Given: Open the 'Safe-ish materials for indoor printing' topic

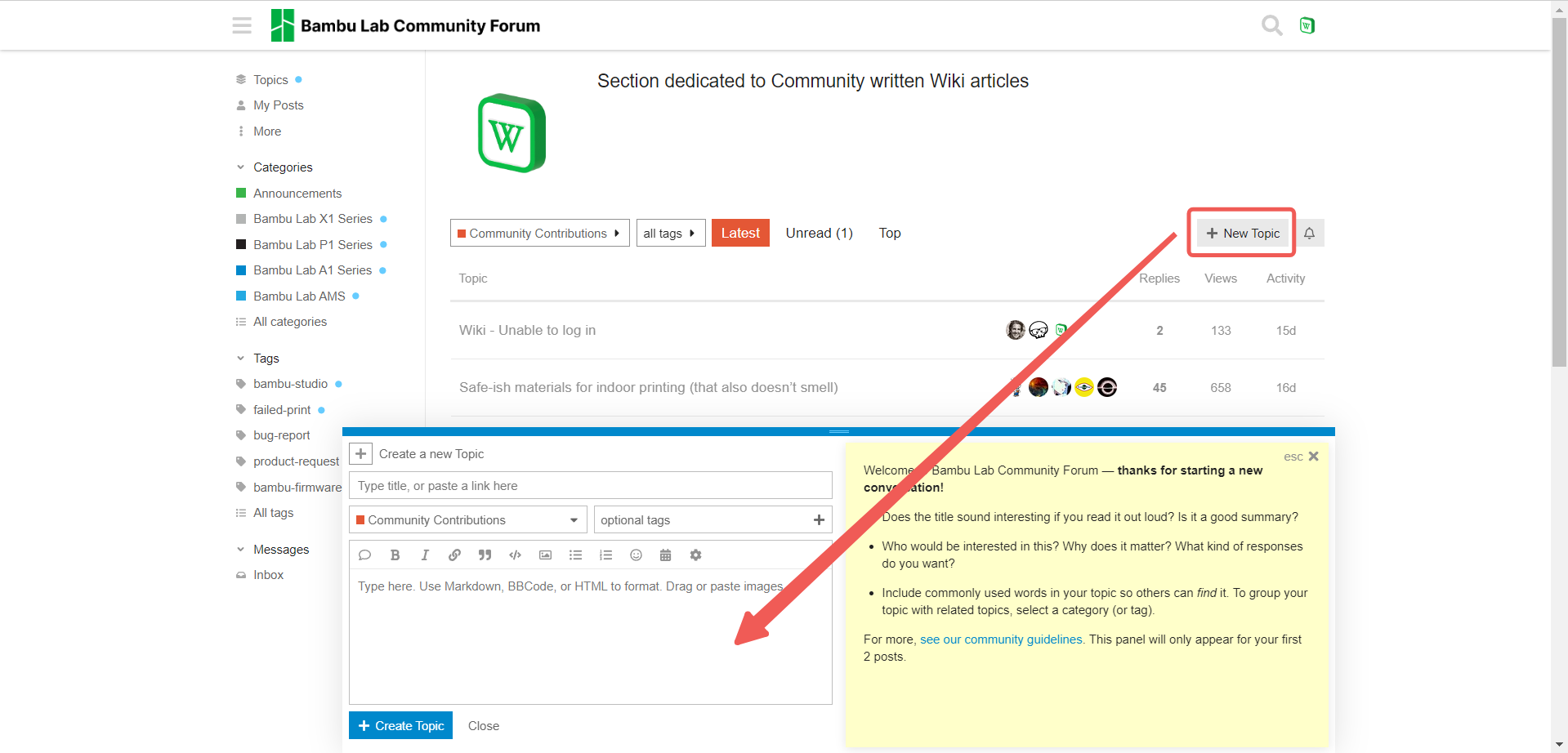Looking at the screenshot, I should pos(648,388).
